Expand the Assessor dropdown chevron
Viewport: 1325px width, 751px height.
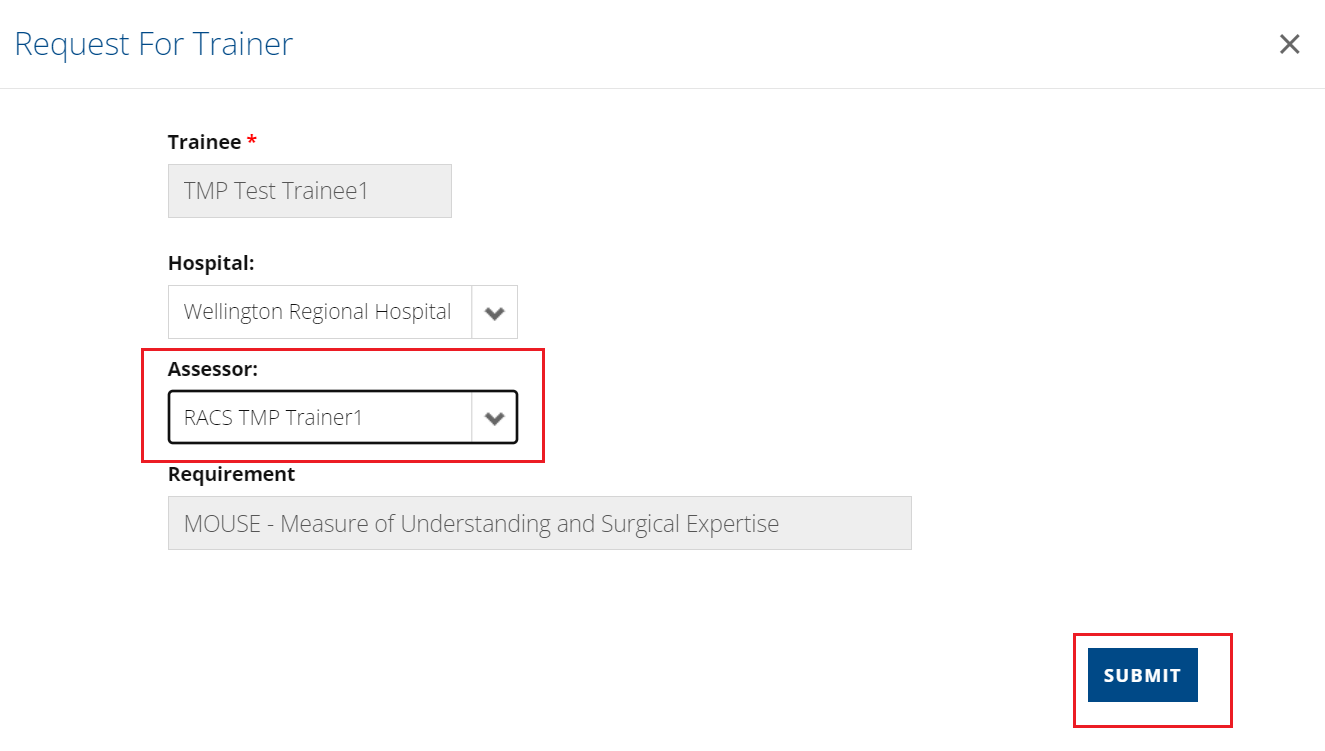pyautogui.click(x=494, y=418)
